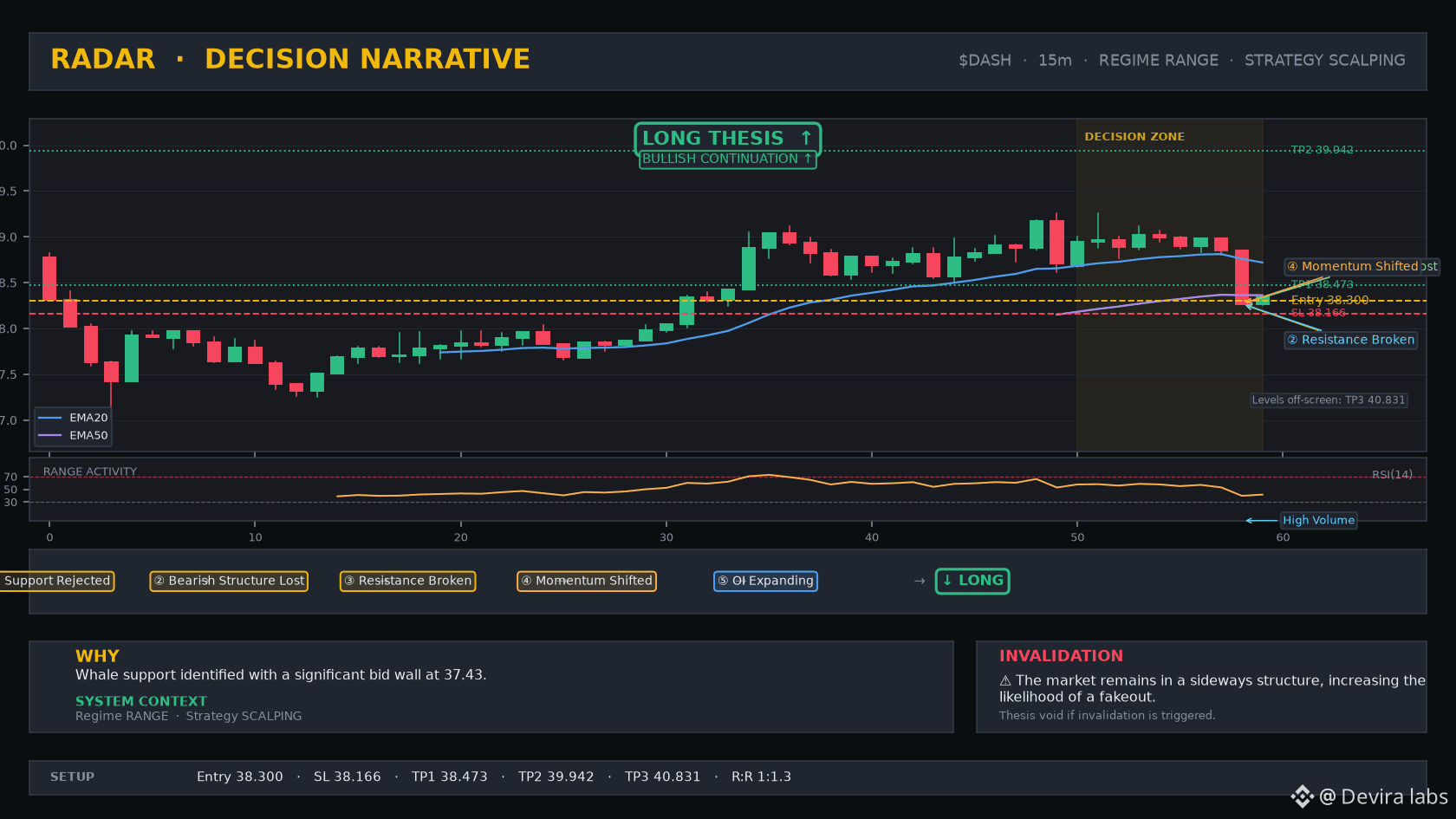
Task: Click Regime RANGE Strategy SCALPING context line
Action: (188, 716)
